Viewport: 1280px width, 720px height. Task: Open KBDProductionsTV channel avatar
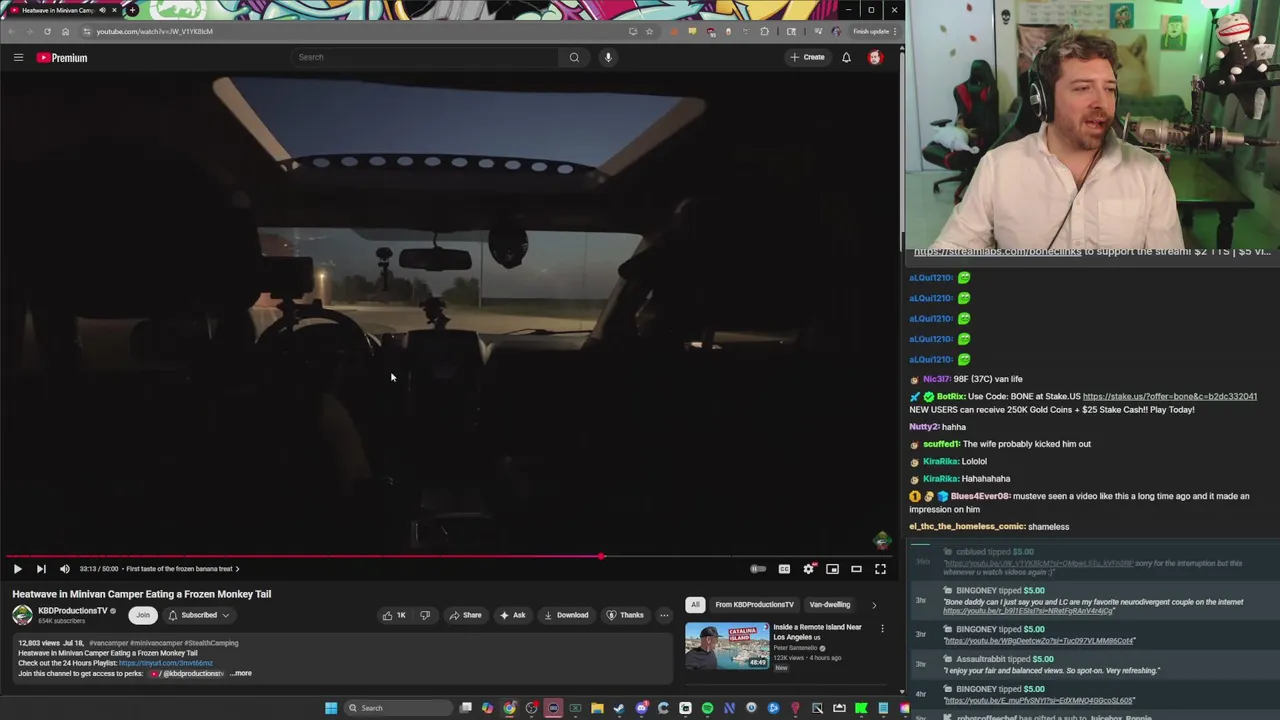pyautogui.click(x=22, y=615)
